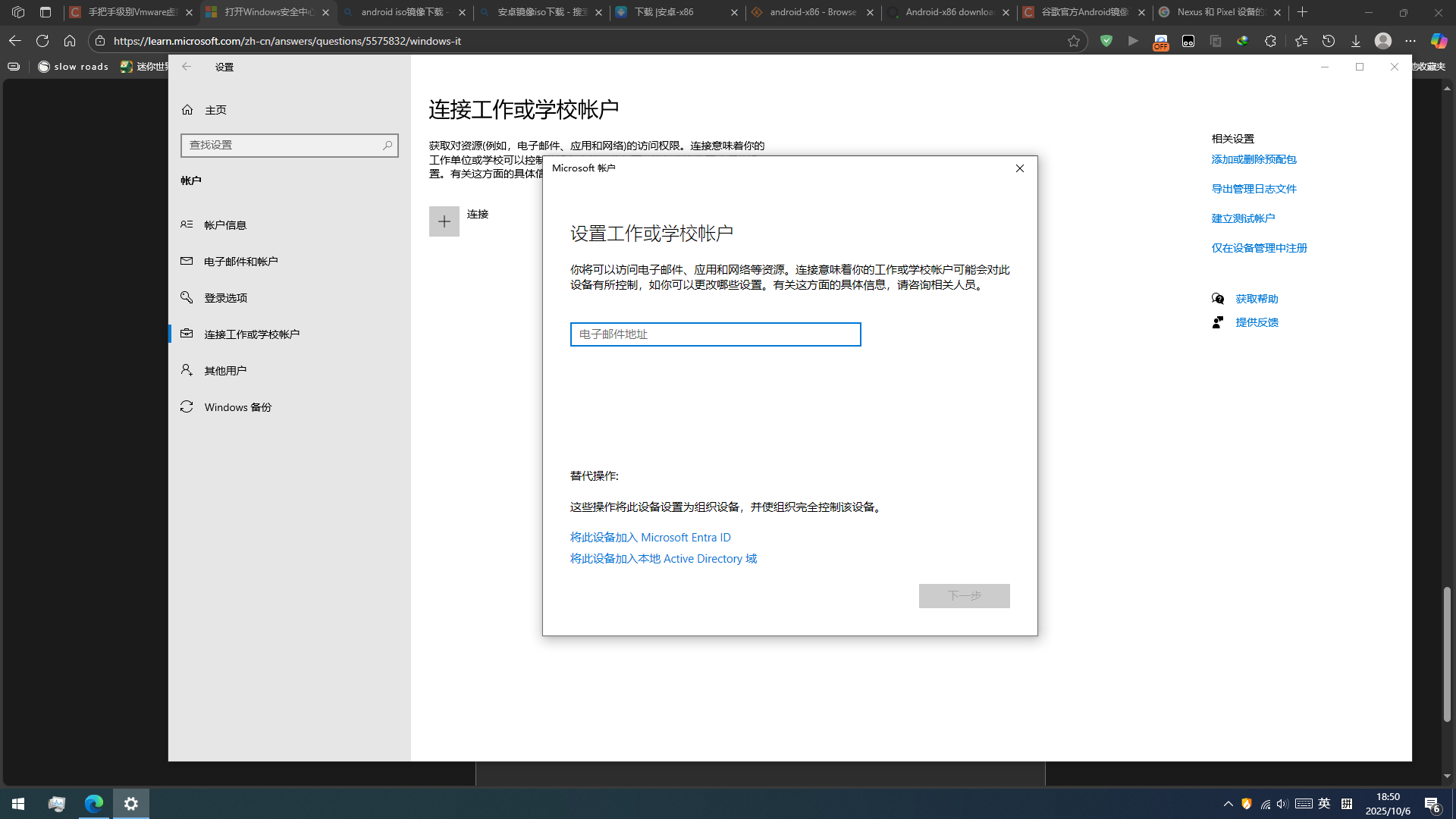The height and width of the screenshot is (819, 1456).
Task: Open the browser settings and more menu
Action: pos(1410,41)
